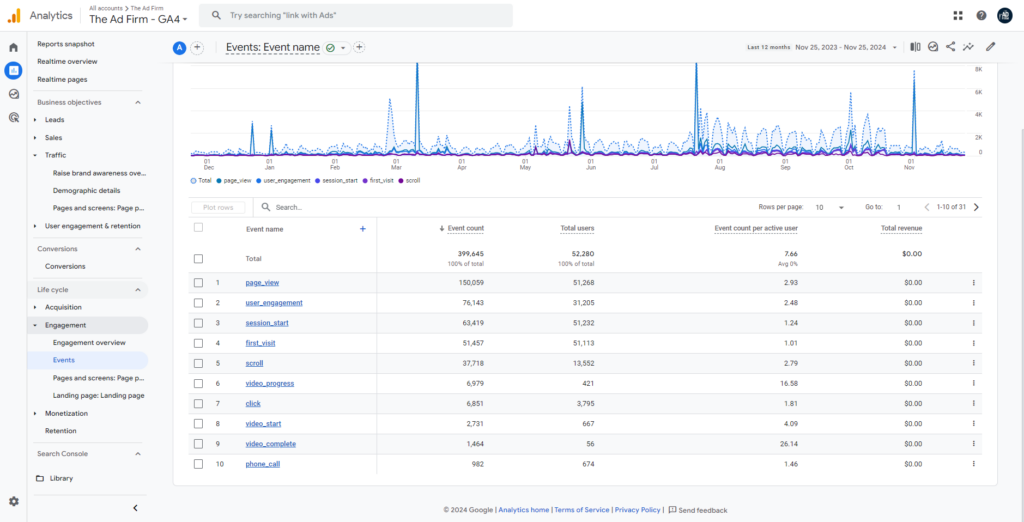Select Realtime overview in the sidebar
Screen dimensions: 1024x522
point(67,62)
